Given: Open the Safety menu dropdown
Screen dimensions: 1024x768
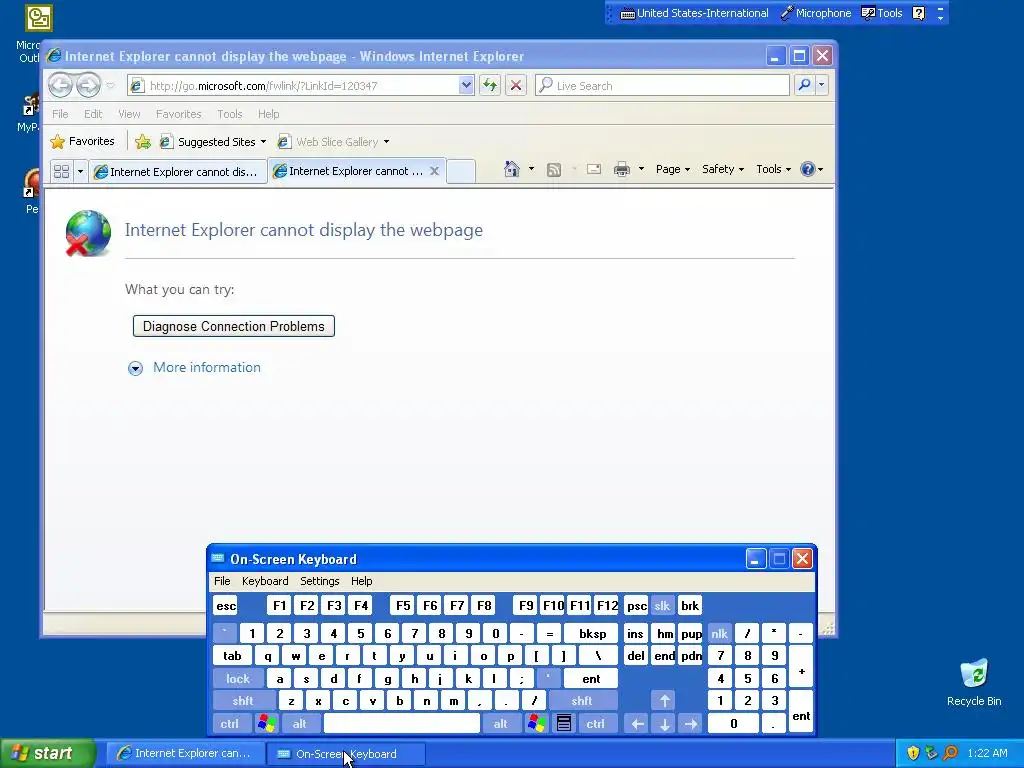Looking at the screenshot, I should point(723,169).
